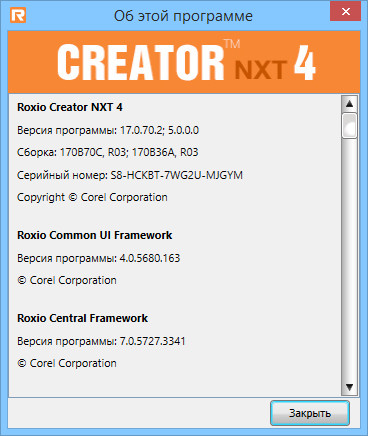Click the Roxio logo icon in the title bar
The width and height of the screenshot is (368, 436).
(x=18, y=15)
